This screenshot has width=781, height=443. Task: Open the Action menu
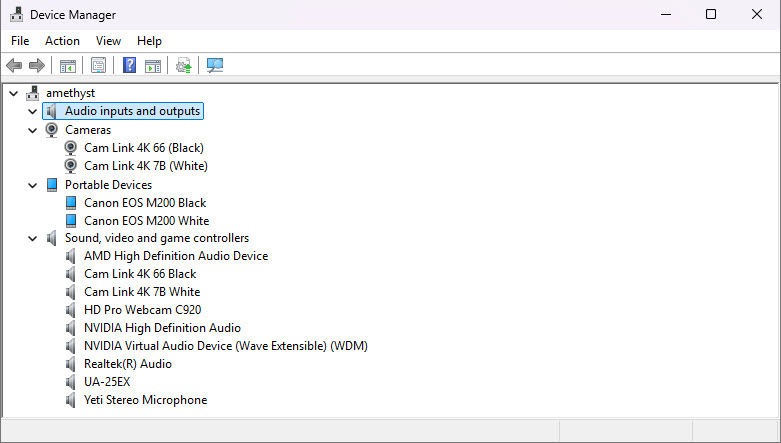click(62, 41)
